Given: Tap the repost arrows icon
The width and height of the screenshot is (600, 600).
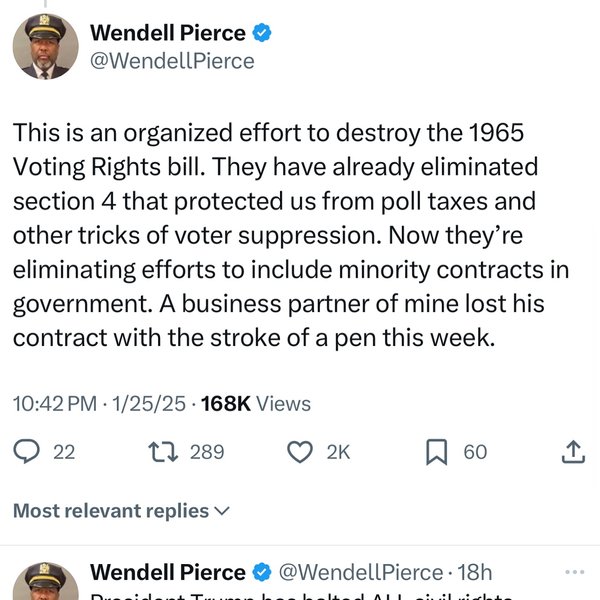Looking at the screenshot, I should tap(163, 452).
